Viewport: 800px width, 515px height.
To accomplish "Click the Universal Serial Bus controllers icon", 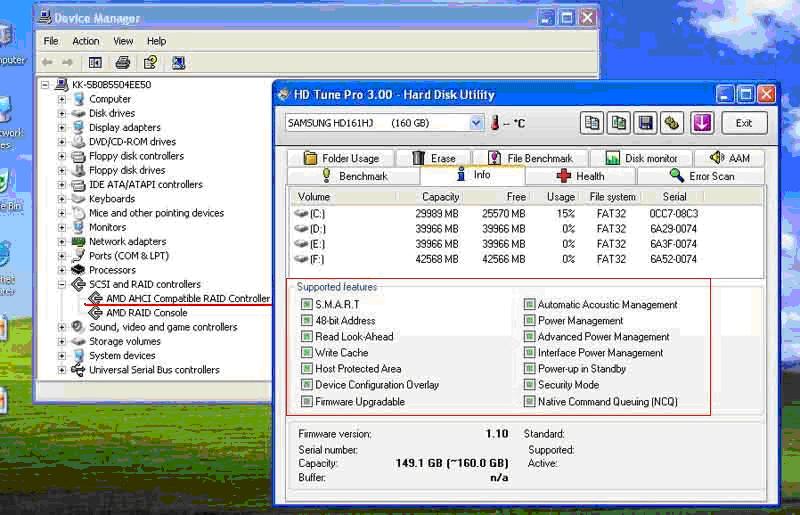I will pos(78,370).
